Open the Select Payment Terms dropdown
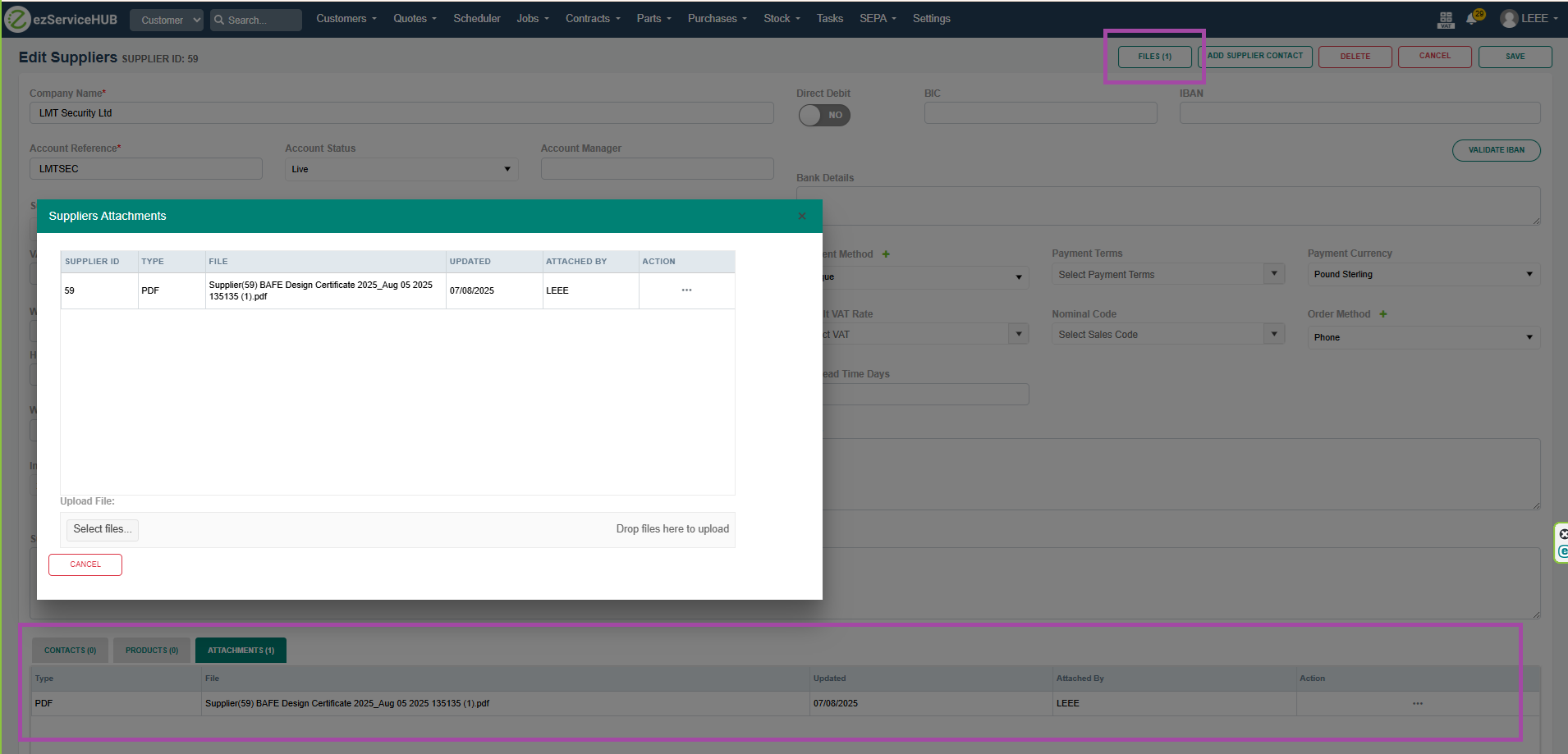This screenshot has width=1568, height=754. [x=1167, y=275]
